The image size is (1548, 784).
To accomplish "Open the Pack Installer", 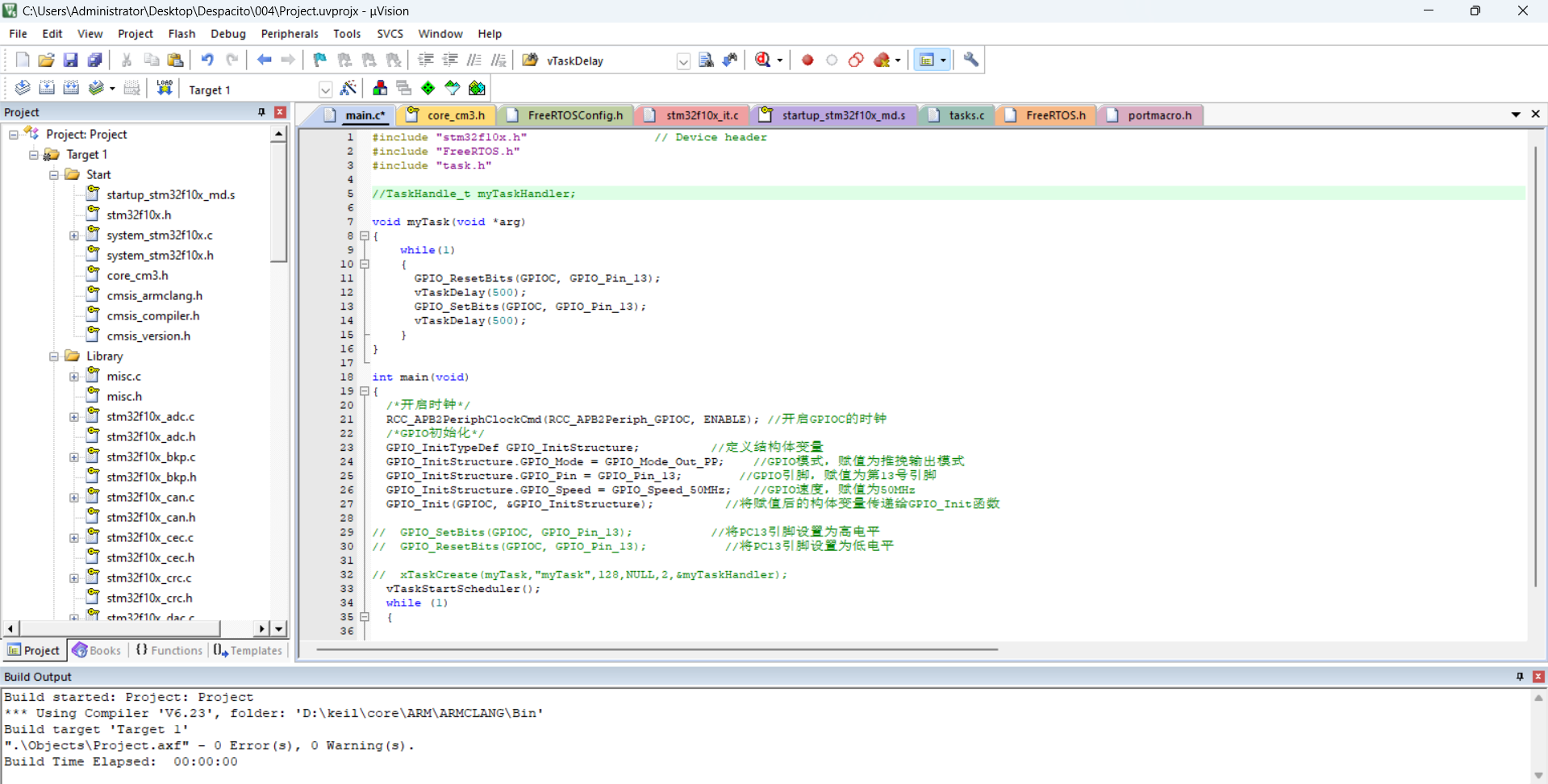I will [477, 89].
